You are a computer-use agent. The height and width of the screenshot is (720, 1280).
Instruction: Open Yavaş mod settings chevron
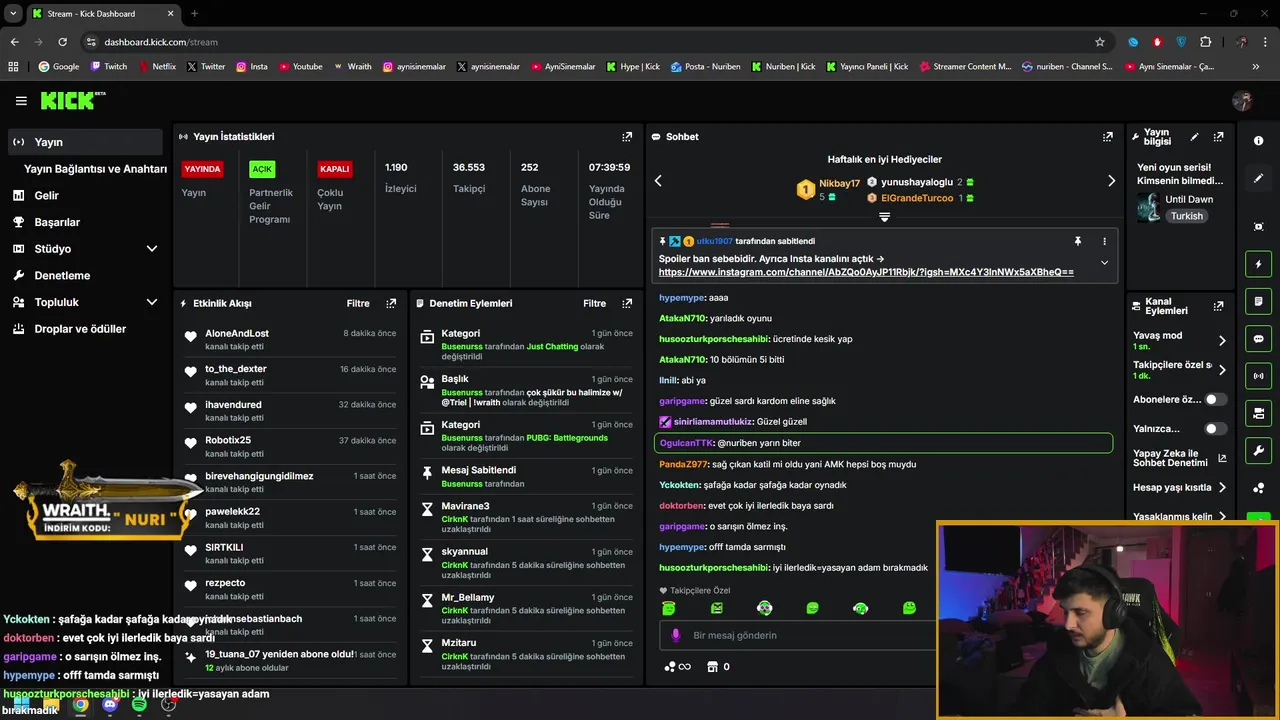coord(1222,340)
